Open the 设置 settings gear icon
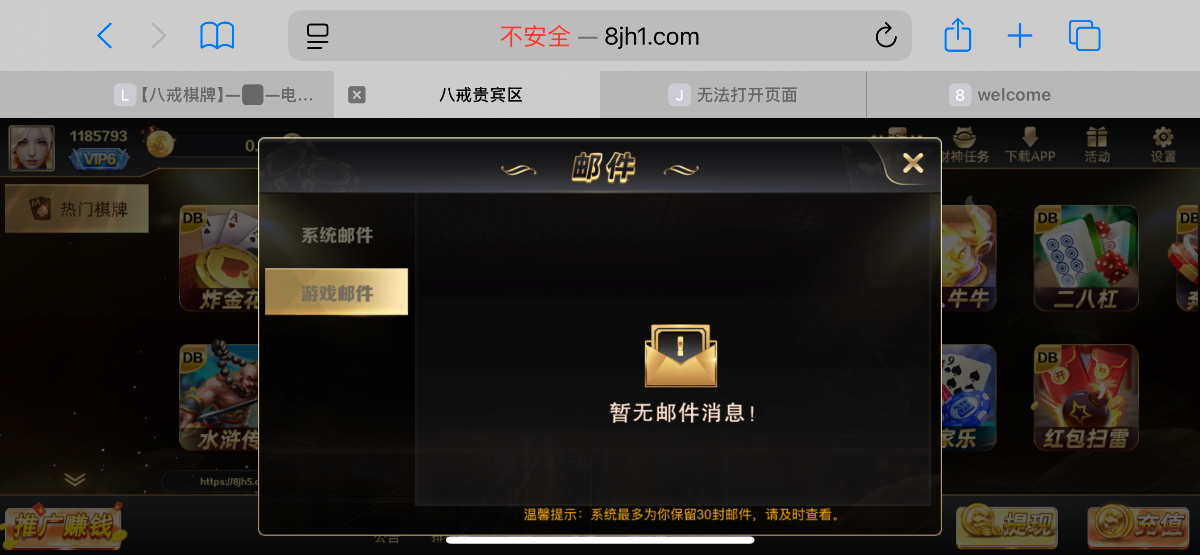This screenshot has width=1200, height=555. click(x=1163, y=144)
